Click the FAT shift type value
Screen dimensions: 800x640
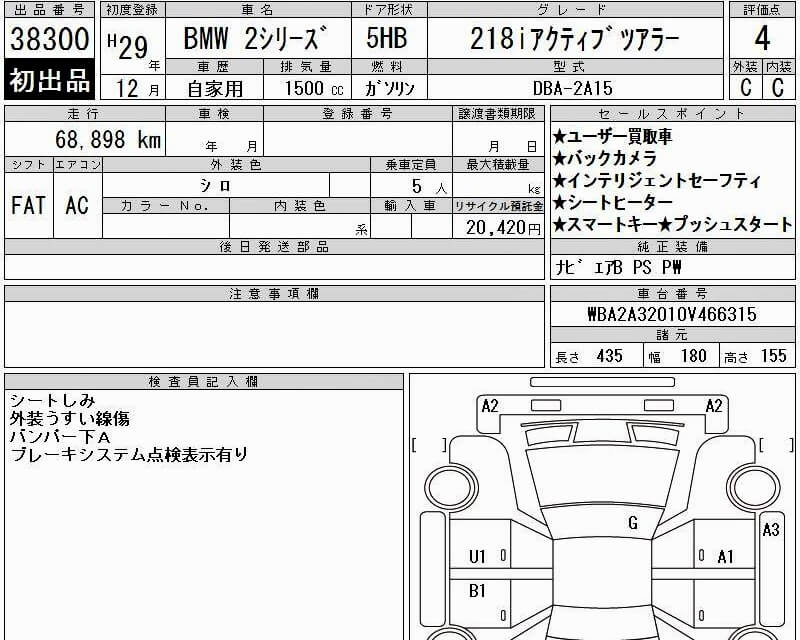coord(29,205)
